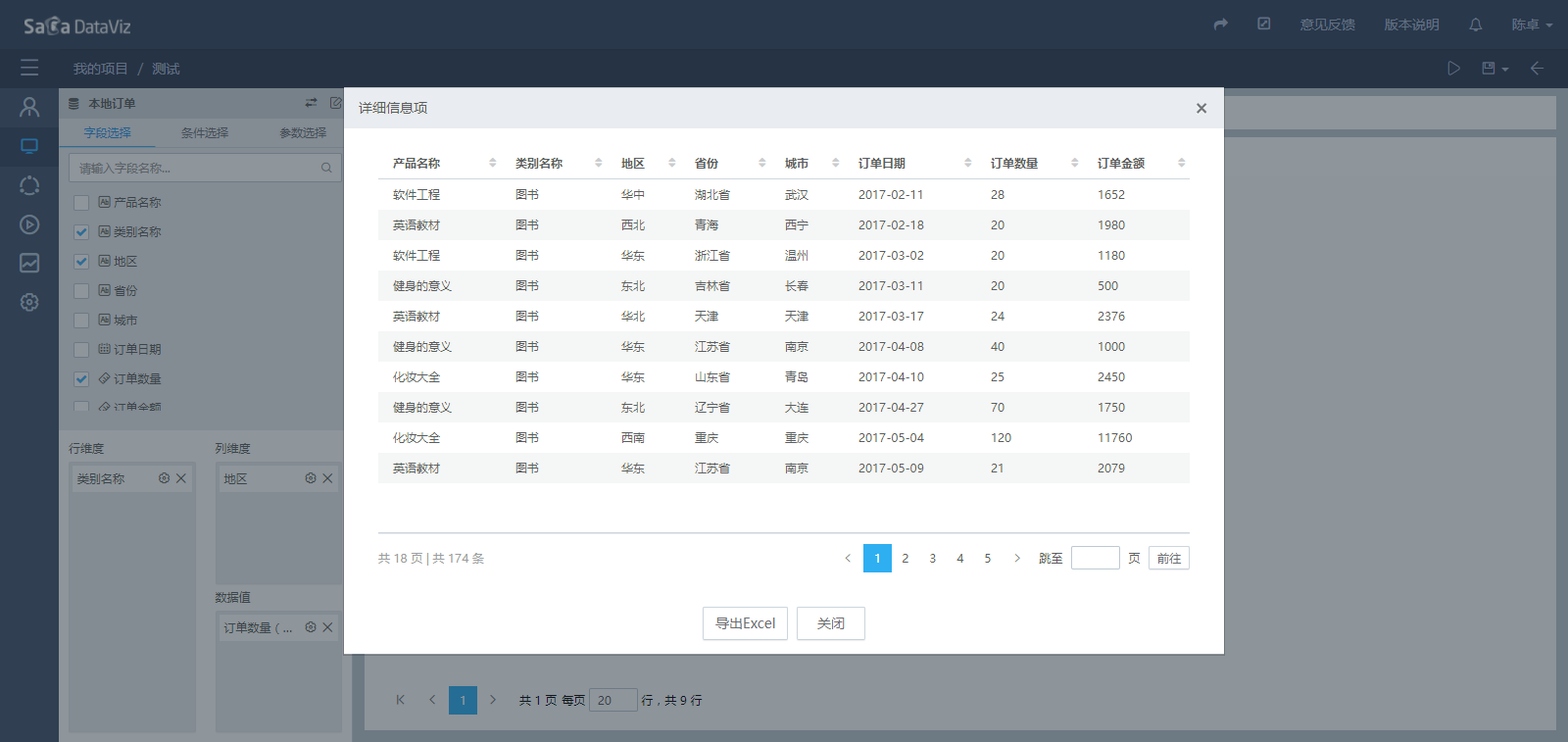
Task: Switch to 参数选择 tab
Action: [x=303, y=132]
